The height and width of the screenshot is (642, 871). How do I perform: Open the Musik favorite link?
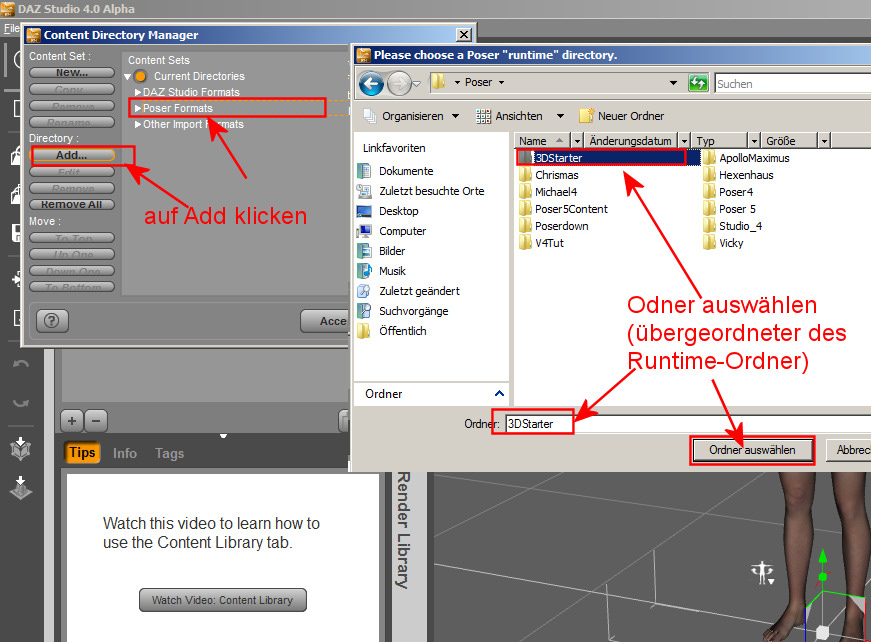[x=392, y=271]
